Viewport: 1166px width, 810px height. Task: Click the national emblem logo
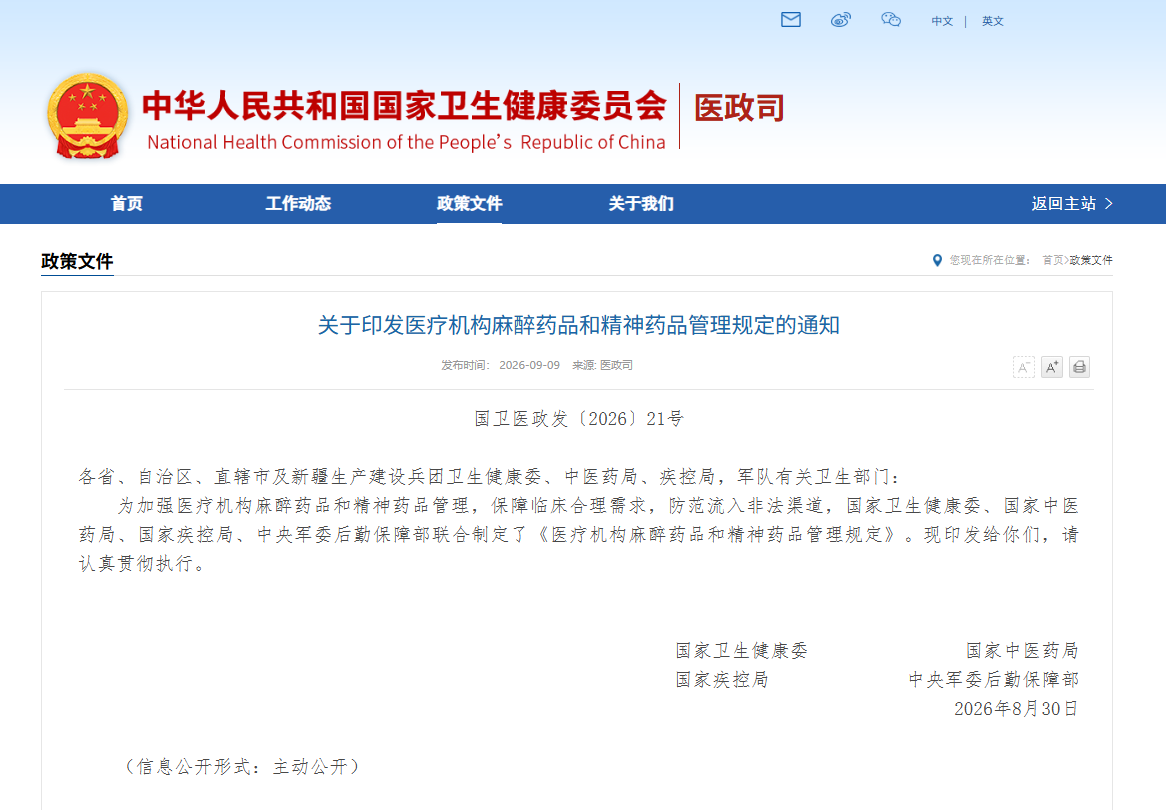click(88, 115)
